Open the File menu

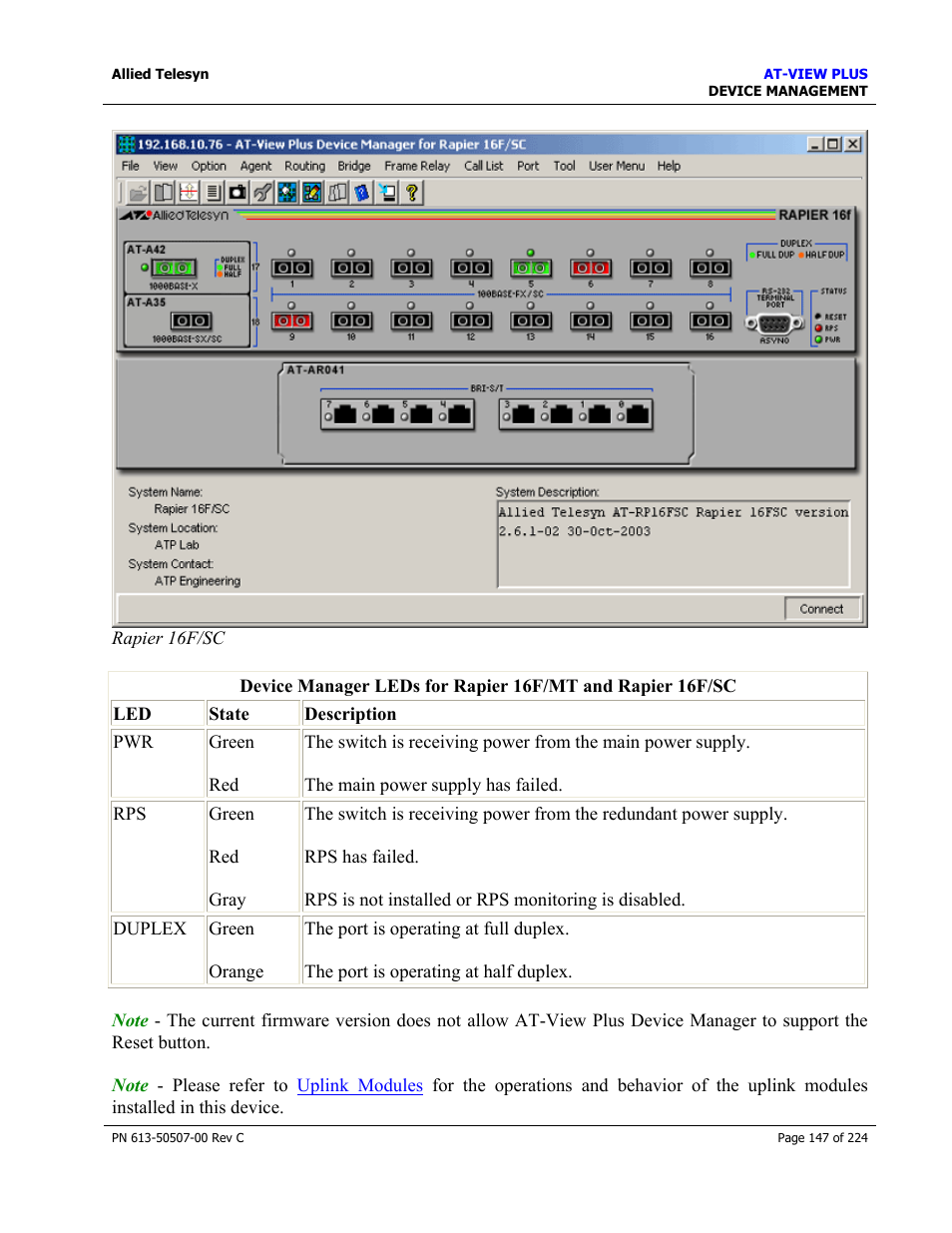point(131,166)
